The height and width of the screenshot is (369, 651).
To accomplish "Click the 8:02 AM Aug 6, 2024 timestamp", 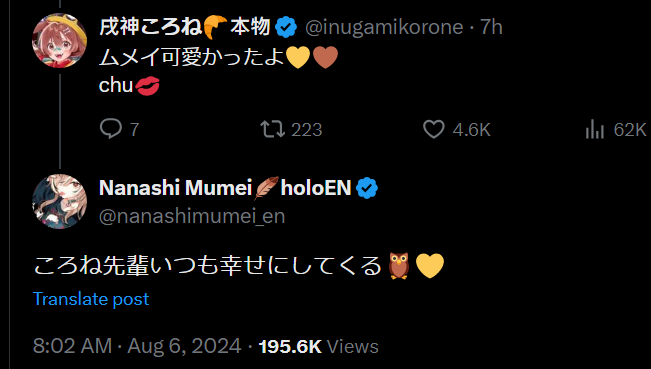I will click(137, 346).
